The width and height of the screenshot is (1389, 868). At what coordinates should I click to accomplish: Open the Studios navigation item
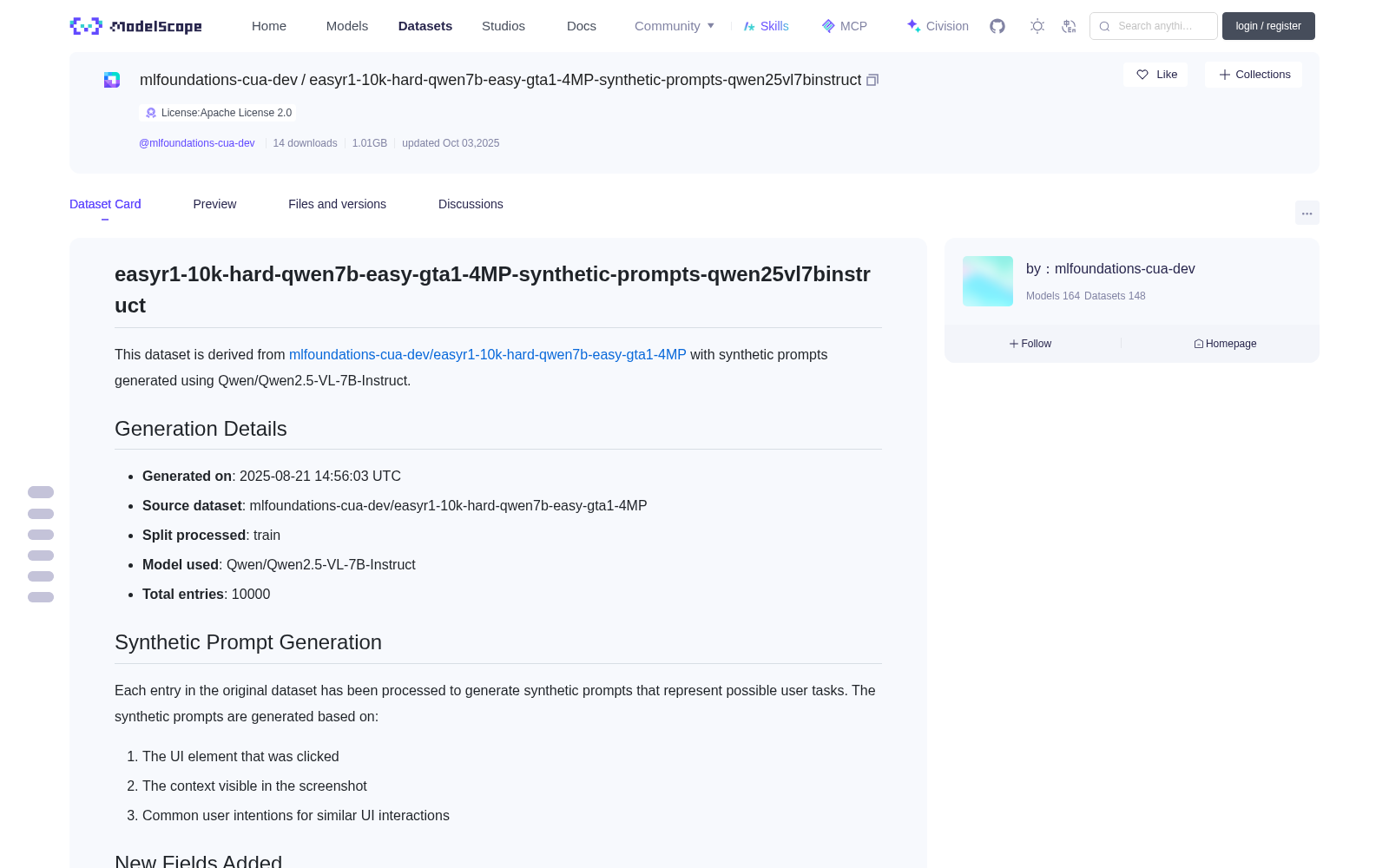(504, 26)
